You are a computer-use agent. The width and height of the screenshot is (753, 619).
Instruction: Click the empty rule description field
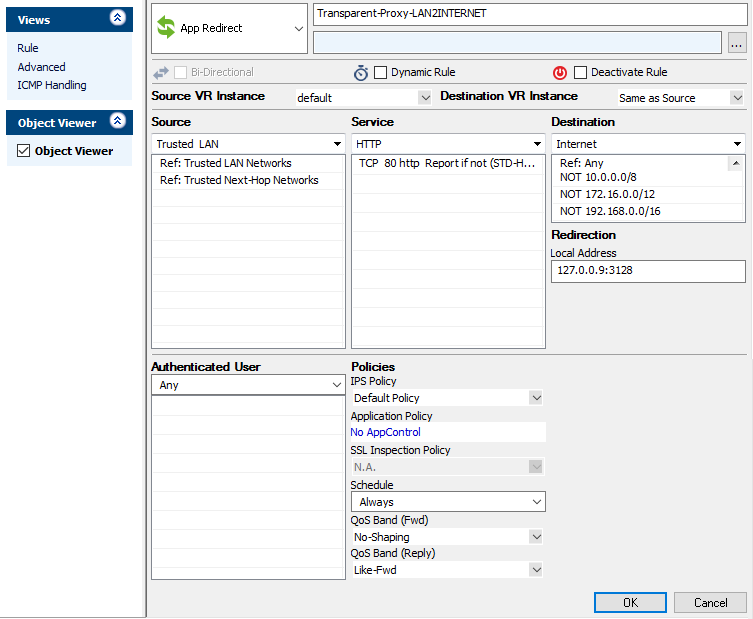point(517,42)
